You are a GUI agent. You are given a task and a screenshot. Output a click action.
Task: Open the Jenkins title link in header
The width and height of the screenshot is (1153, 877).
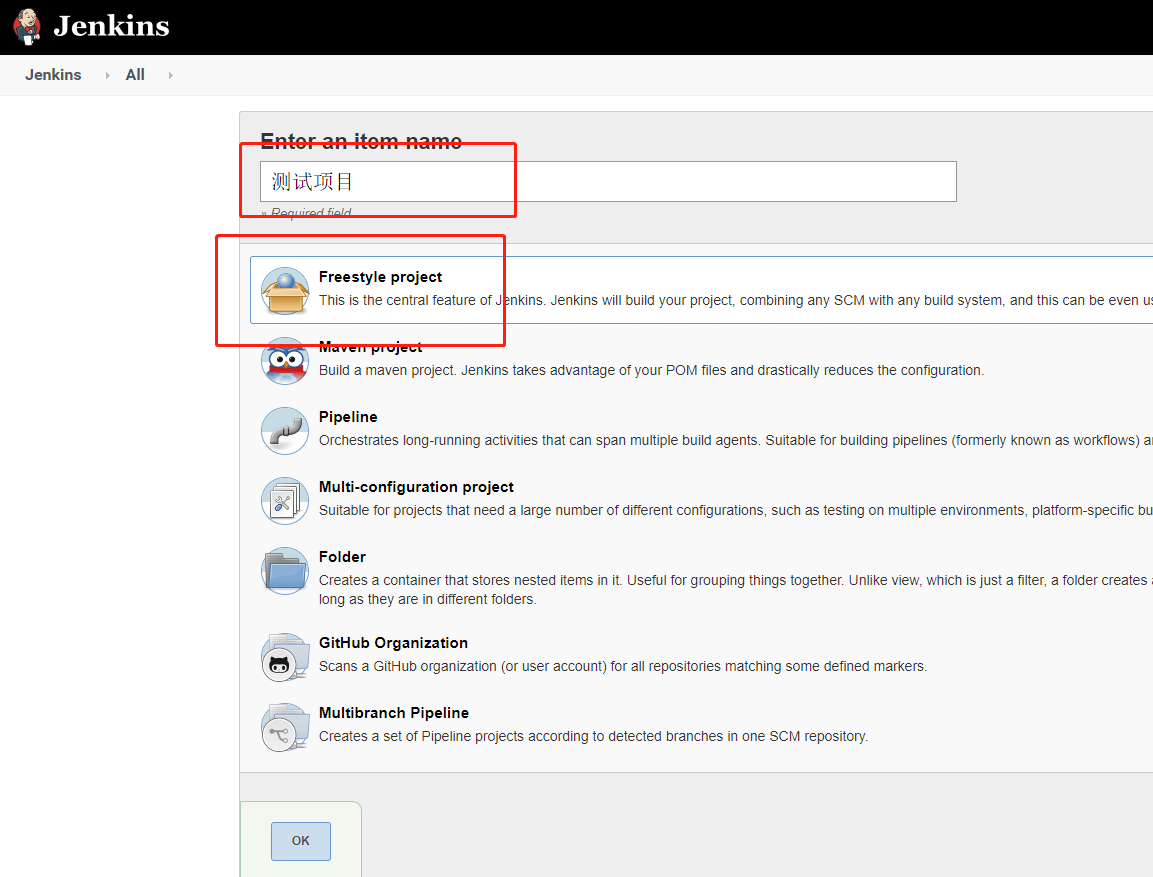[x=111, y=26]
